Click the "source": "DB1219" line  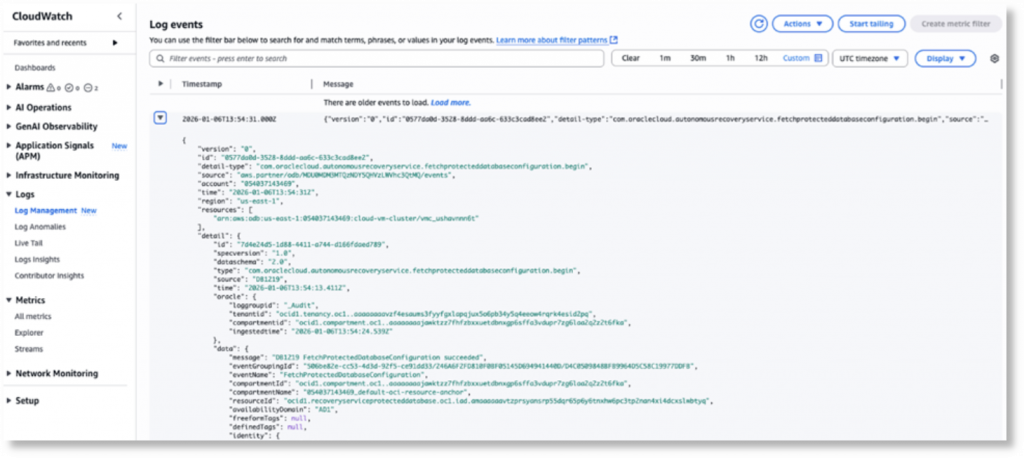tap(248, 278)
